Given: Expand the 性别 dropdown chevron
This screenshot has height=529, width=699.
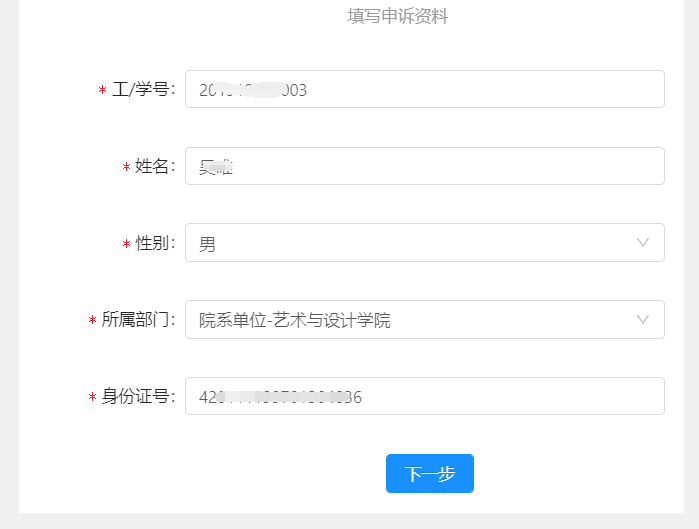Looking at the screenshot, I should [643, 243].
